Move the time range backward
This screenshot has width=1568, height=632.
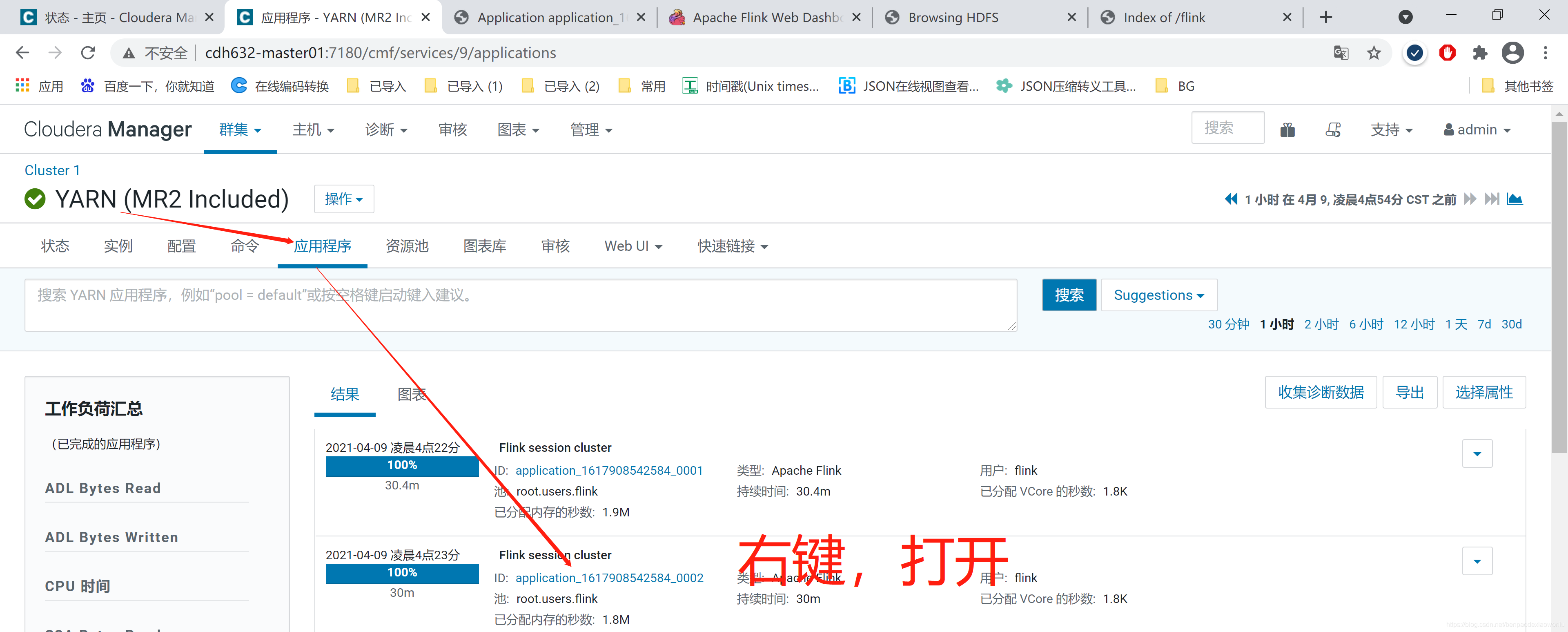[1231, 199]
